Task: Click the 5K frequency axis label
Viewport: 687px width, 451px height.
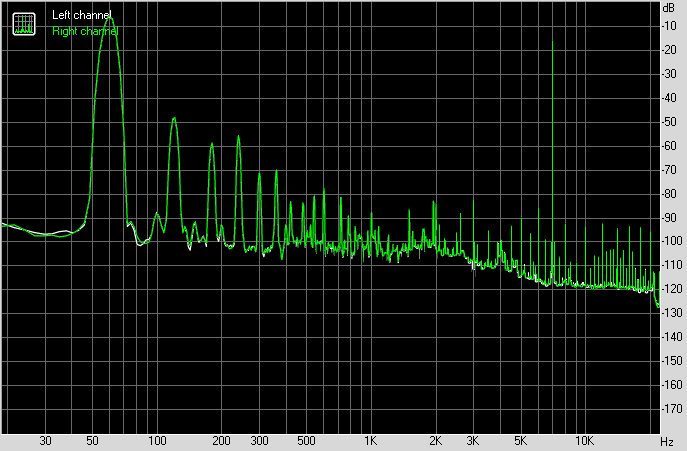Action: pyautogui.click(x=519, y=441)
